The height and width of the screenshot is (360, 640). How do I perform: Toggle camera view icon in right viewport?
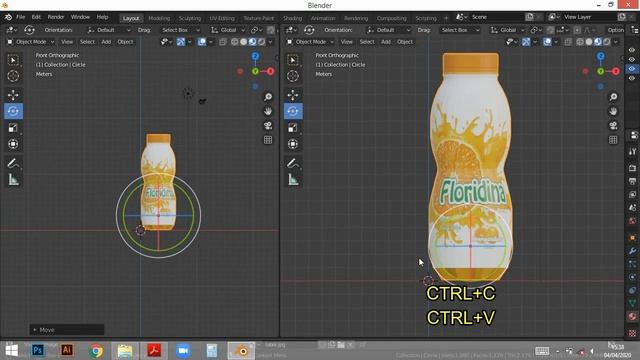(x=613, y=125)
